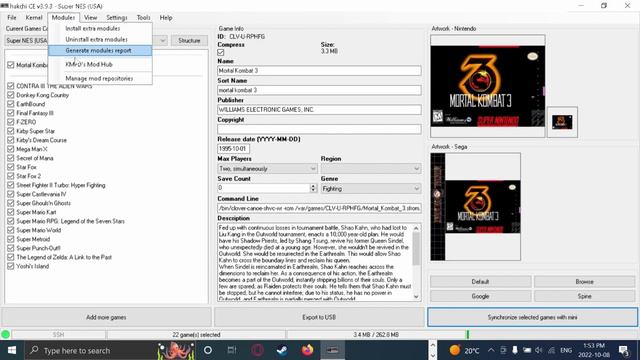Select Generate modules report

pos(100,51)
